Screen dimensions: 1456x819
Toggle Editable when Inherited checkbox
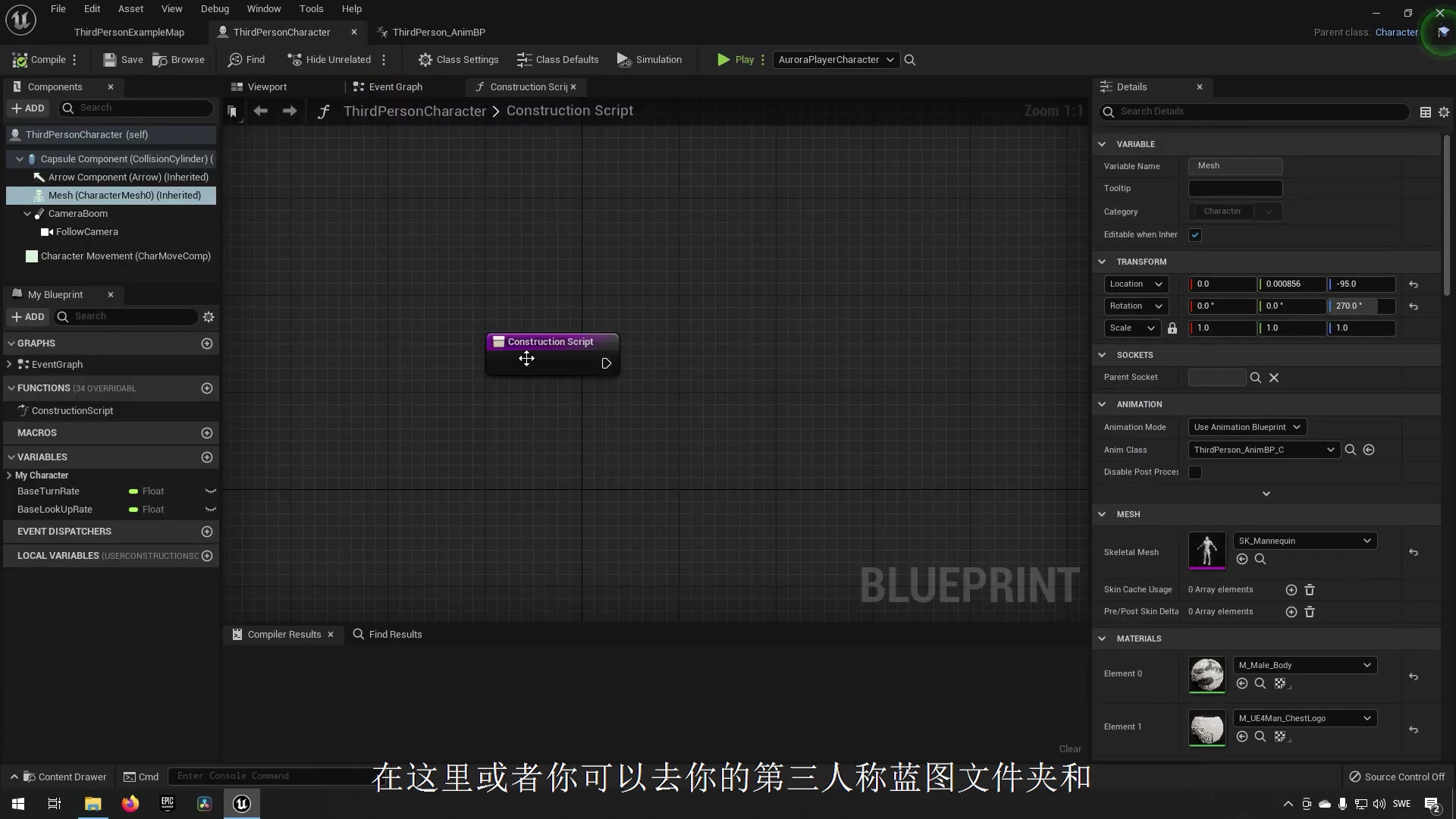point(1195,235)
